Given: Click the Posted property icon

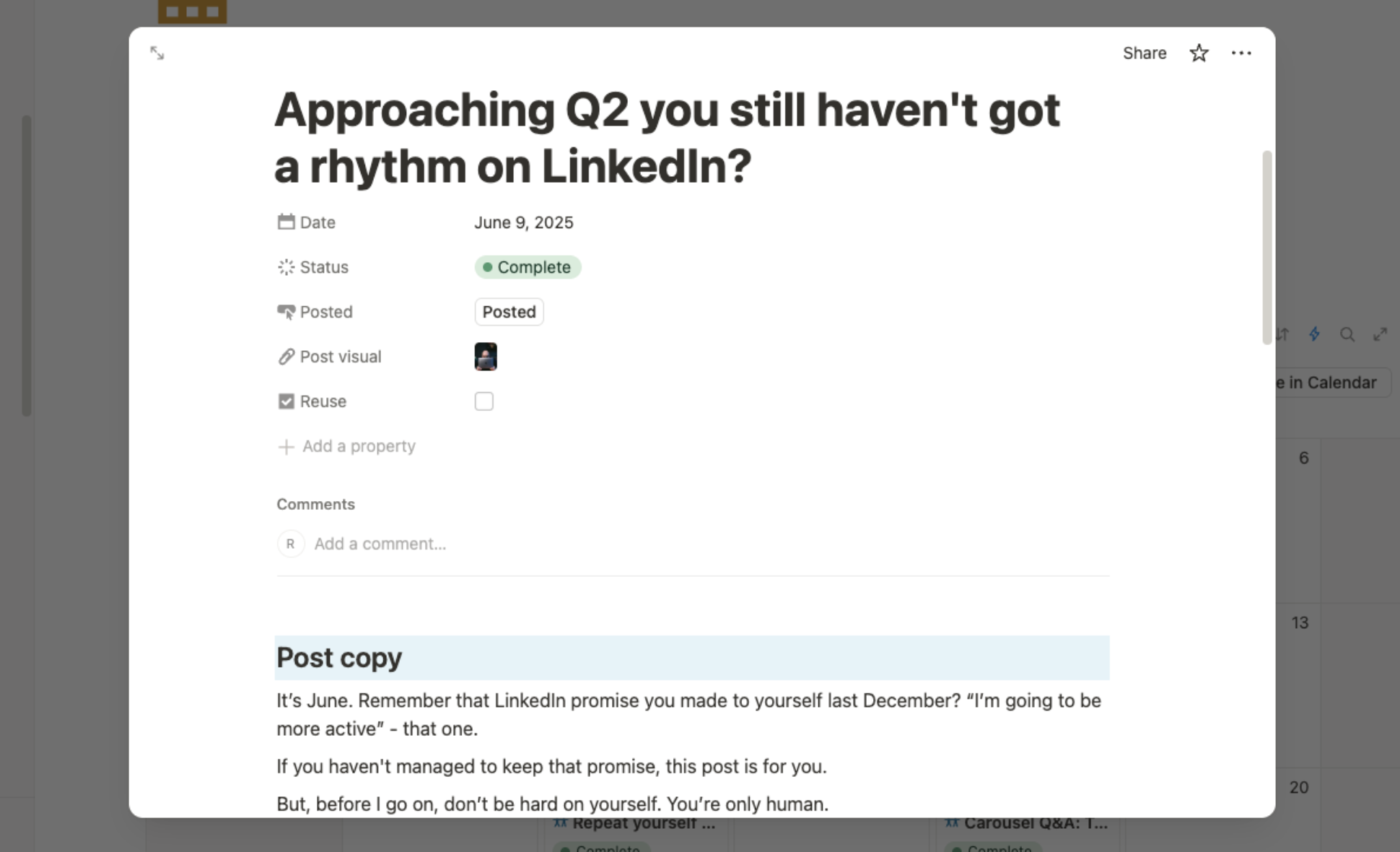Looking at the screenshot, I should 286,312.
